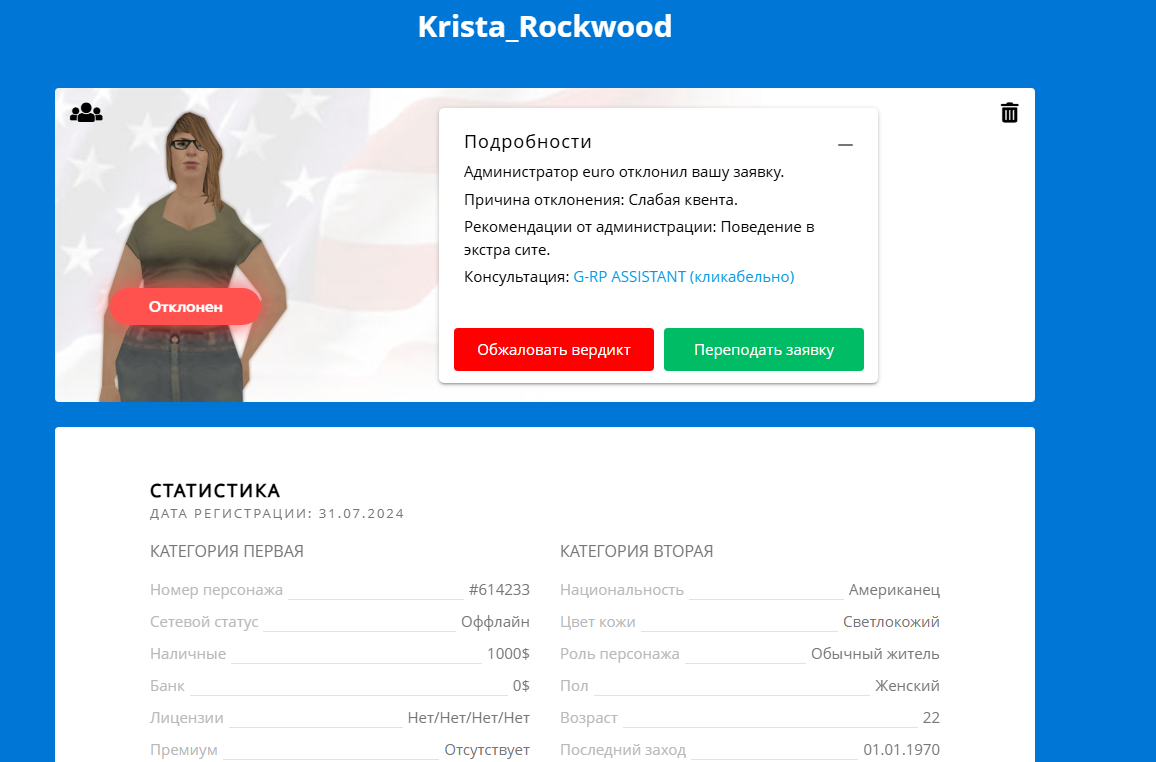Click the character number #614233 value
The image size is (1156, 762).
[498, 590]
